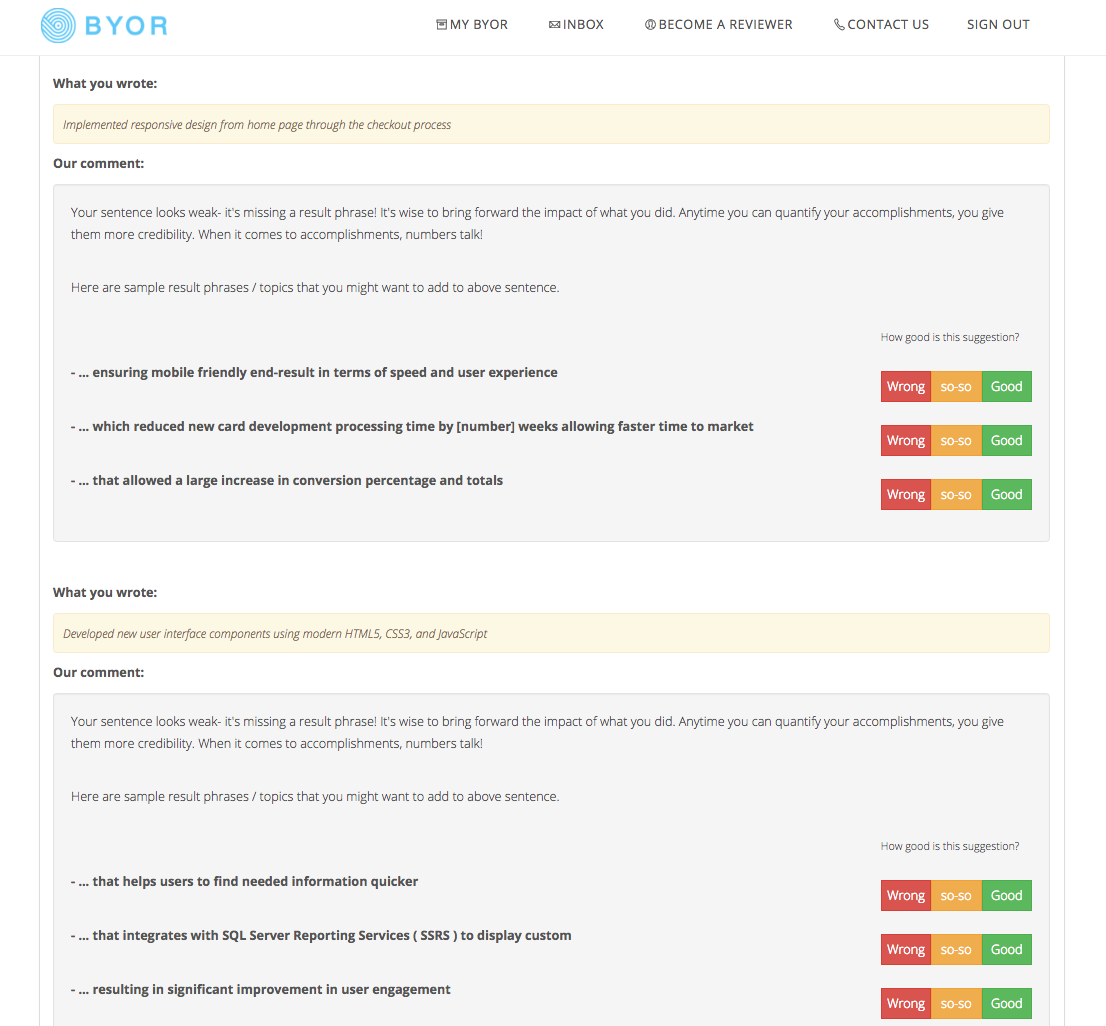
Task: Click suggestion text 'ensuring mobile friendly end-result'
Action: pos(314,372)
